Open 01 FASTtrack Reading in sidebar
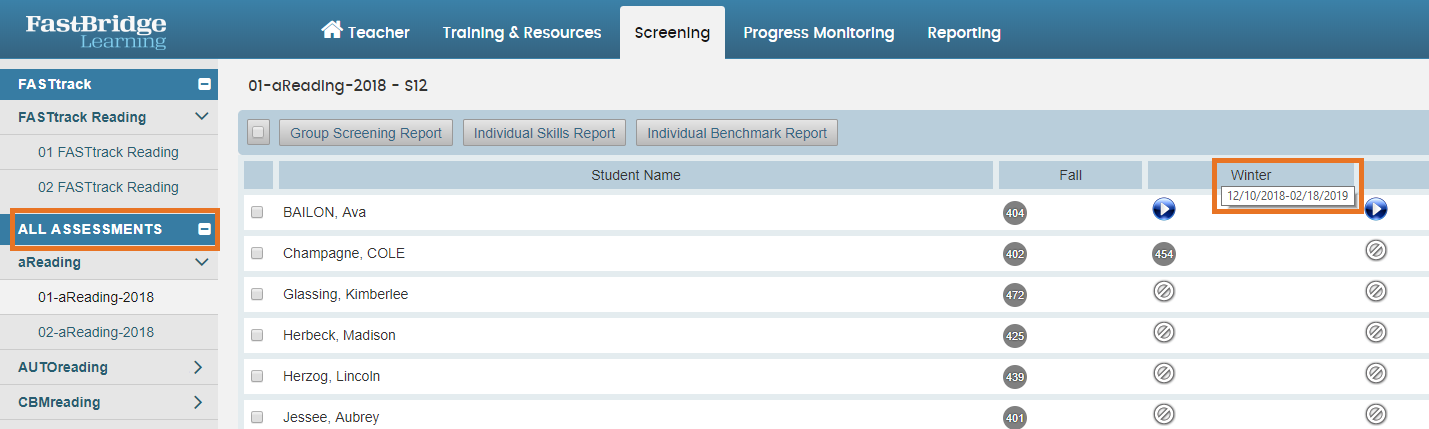This screenshot has height=429, width=1429. pyautogui.click(x=109, y=152)
